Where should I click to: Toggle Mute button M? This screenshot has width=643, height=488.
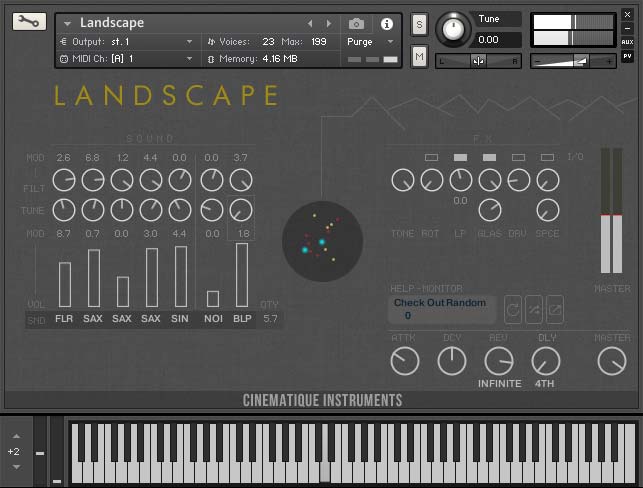pyautogui.click(x=419, y=56)
